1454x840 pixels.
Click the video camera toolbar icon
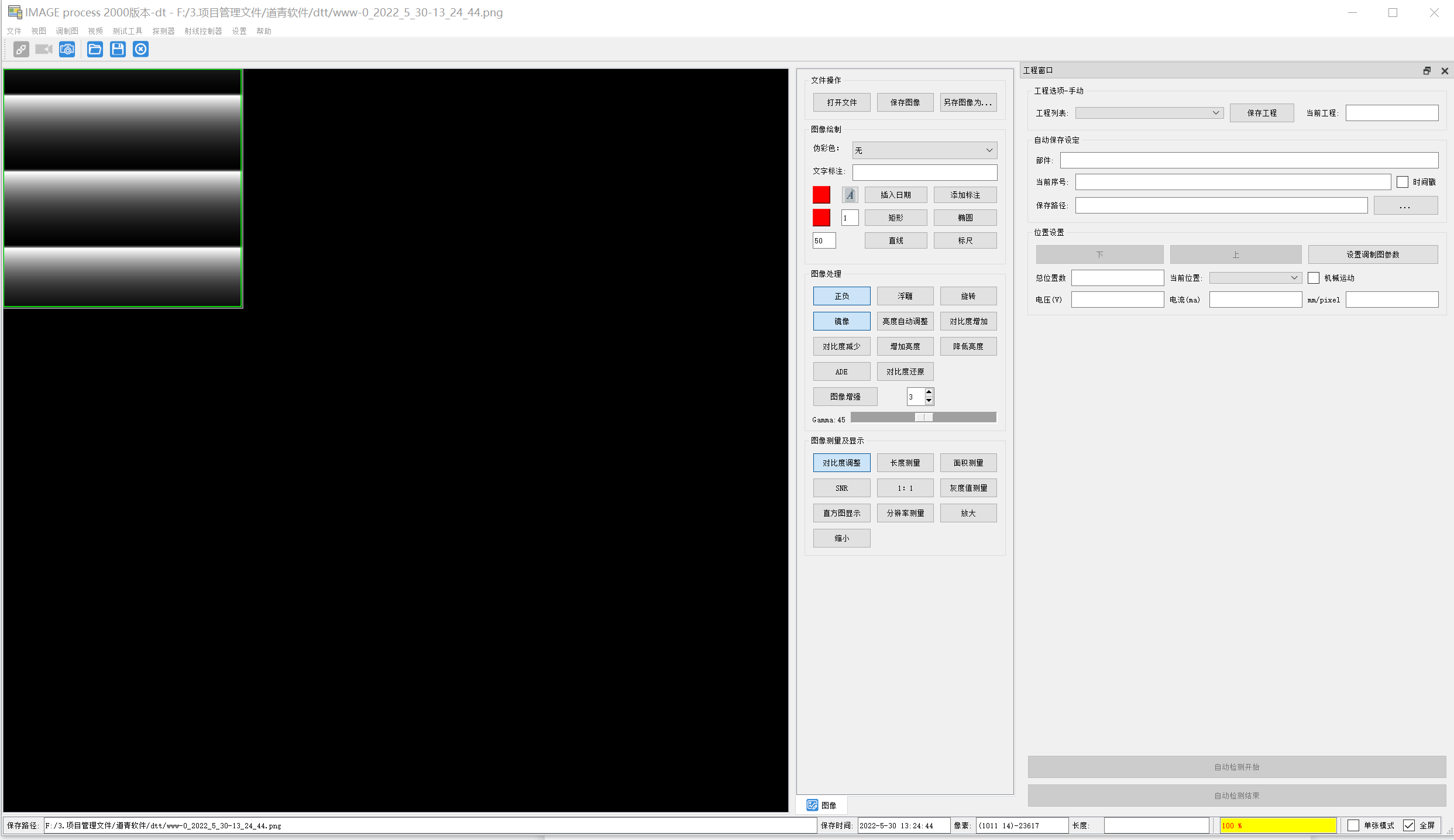tap(44, 50)
